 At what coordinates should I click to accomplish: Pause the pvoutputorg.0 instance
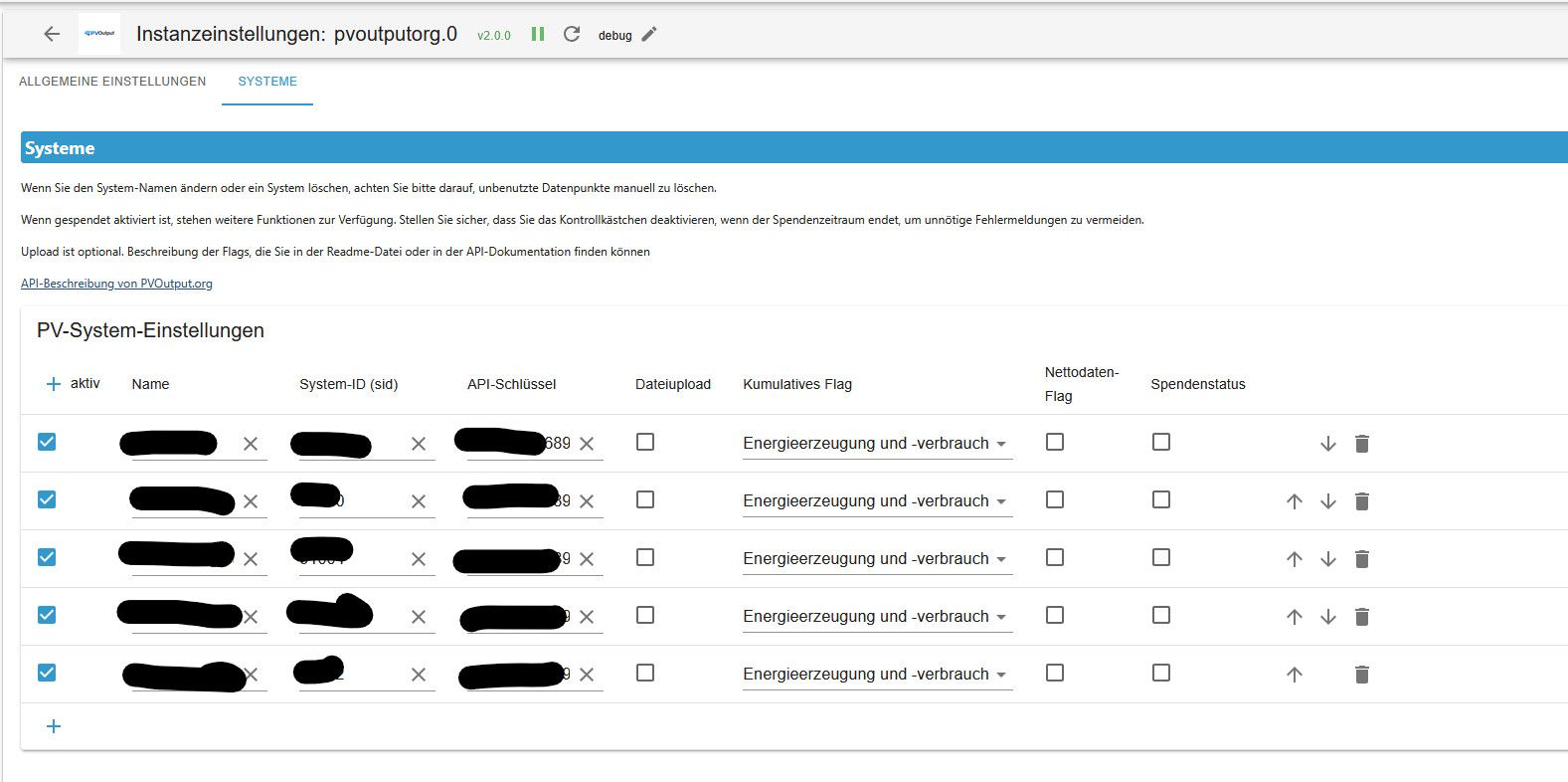538,34
